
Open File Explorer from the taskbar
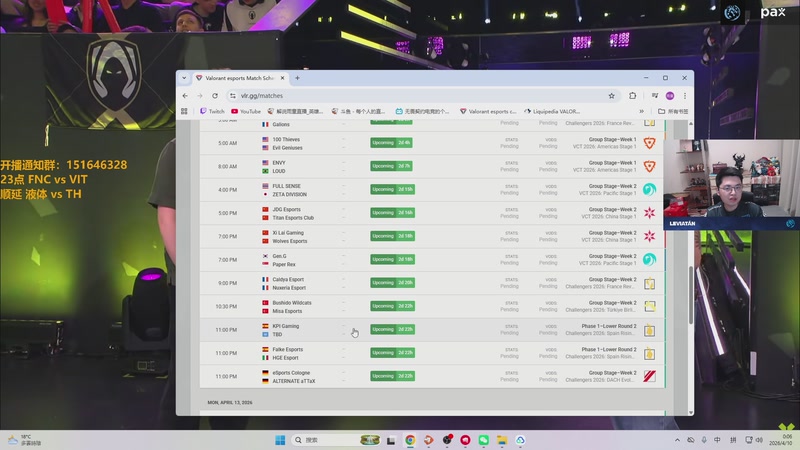pos(502,440)
